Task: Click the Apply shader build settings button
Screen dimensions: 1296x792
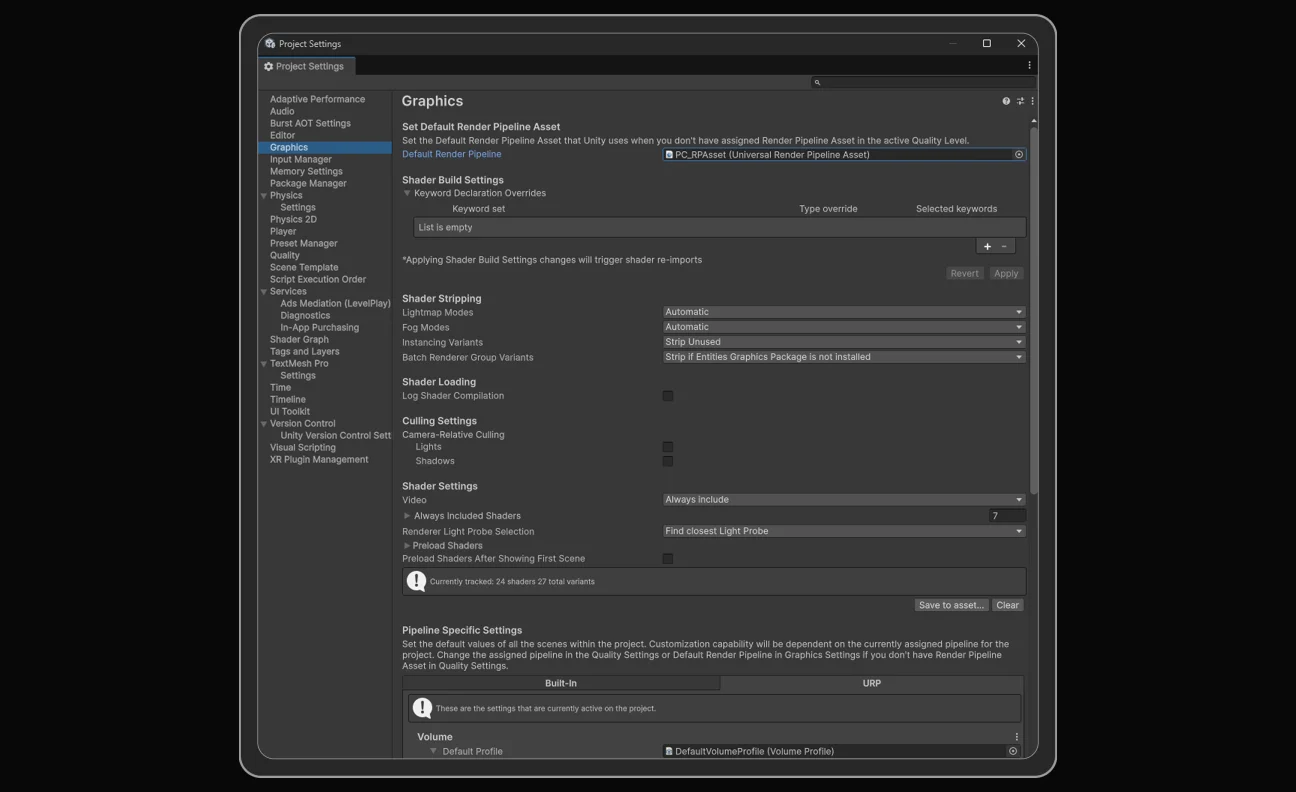Action: point(1006,273)
